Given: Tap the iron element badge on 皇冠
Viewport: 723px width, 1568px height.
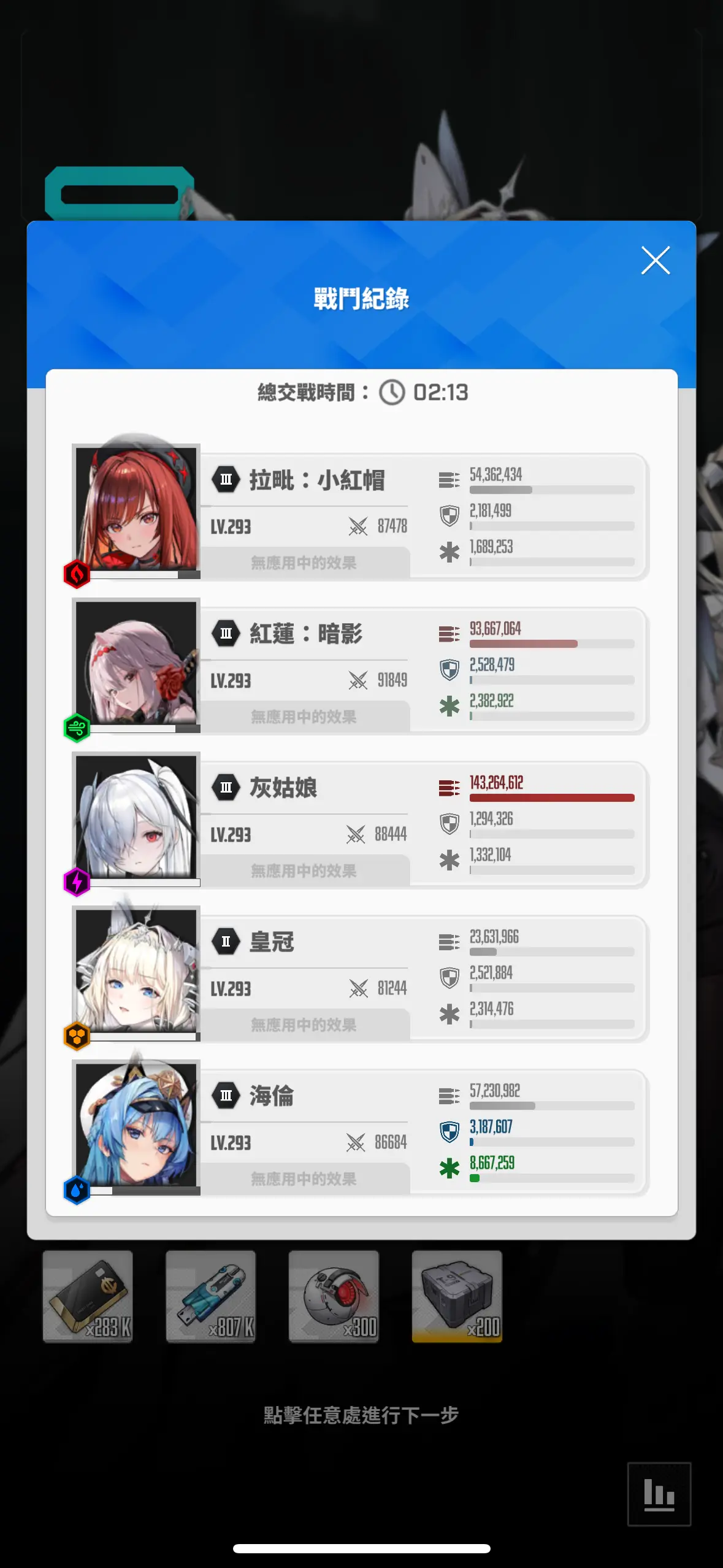Looking at the screenshot, I should pos(77,1036).
